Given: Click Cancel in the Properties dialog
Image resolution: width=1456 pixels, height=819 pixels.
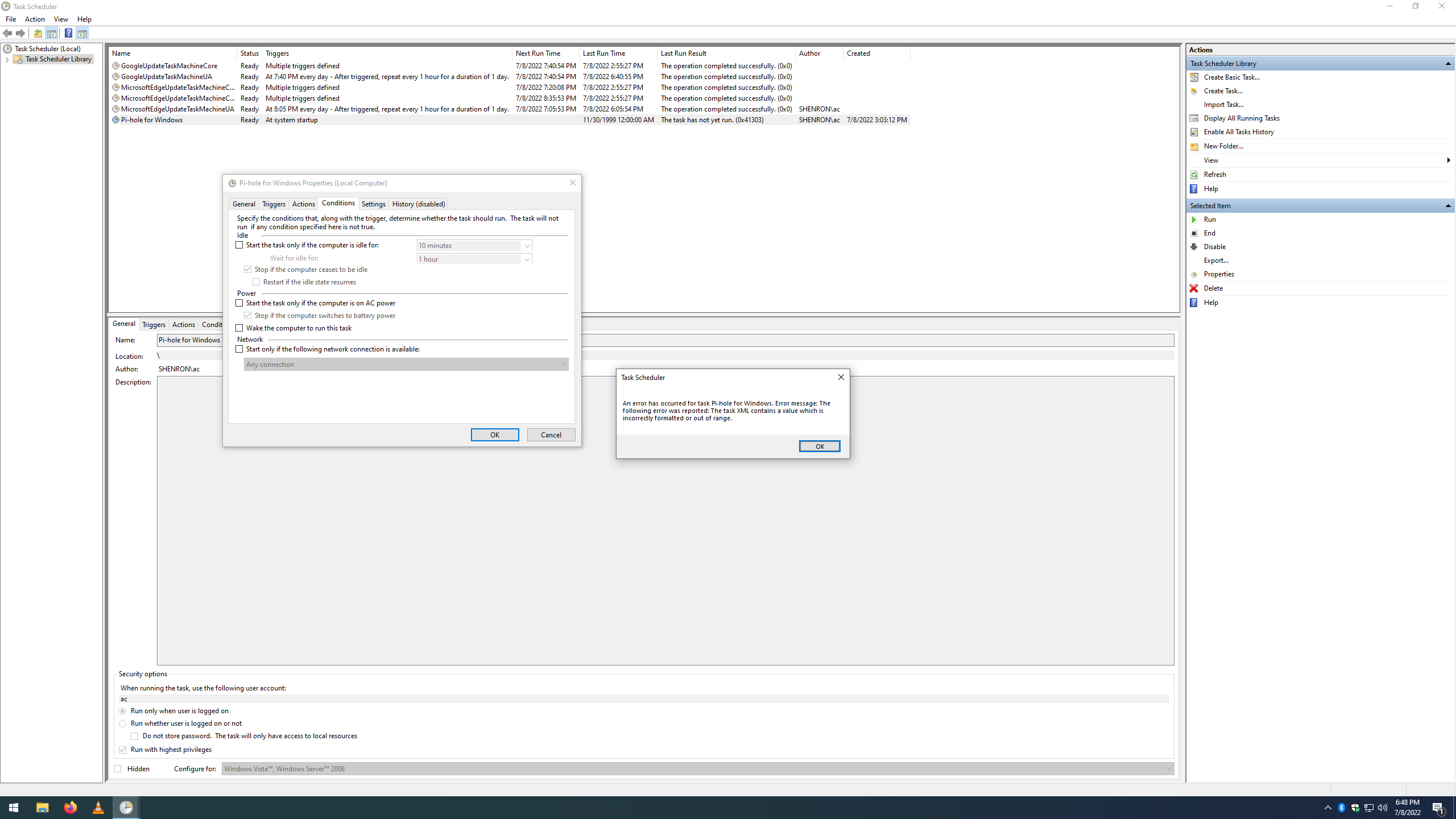Looking at the screenshot, I should 550,435.
